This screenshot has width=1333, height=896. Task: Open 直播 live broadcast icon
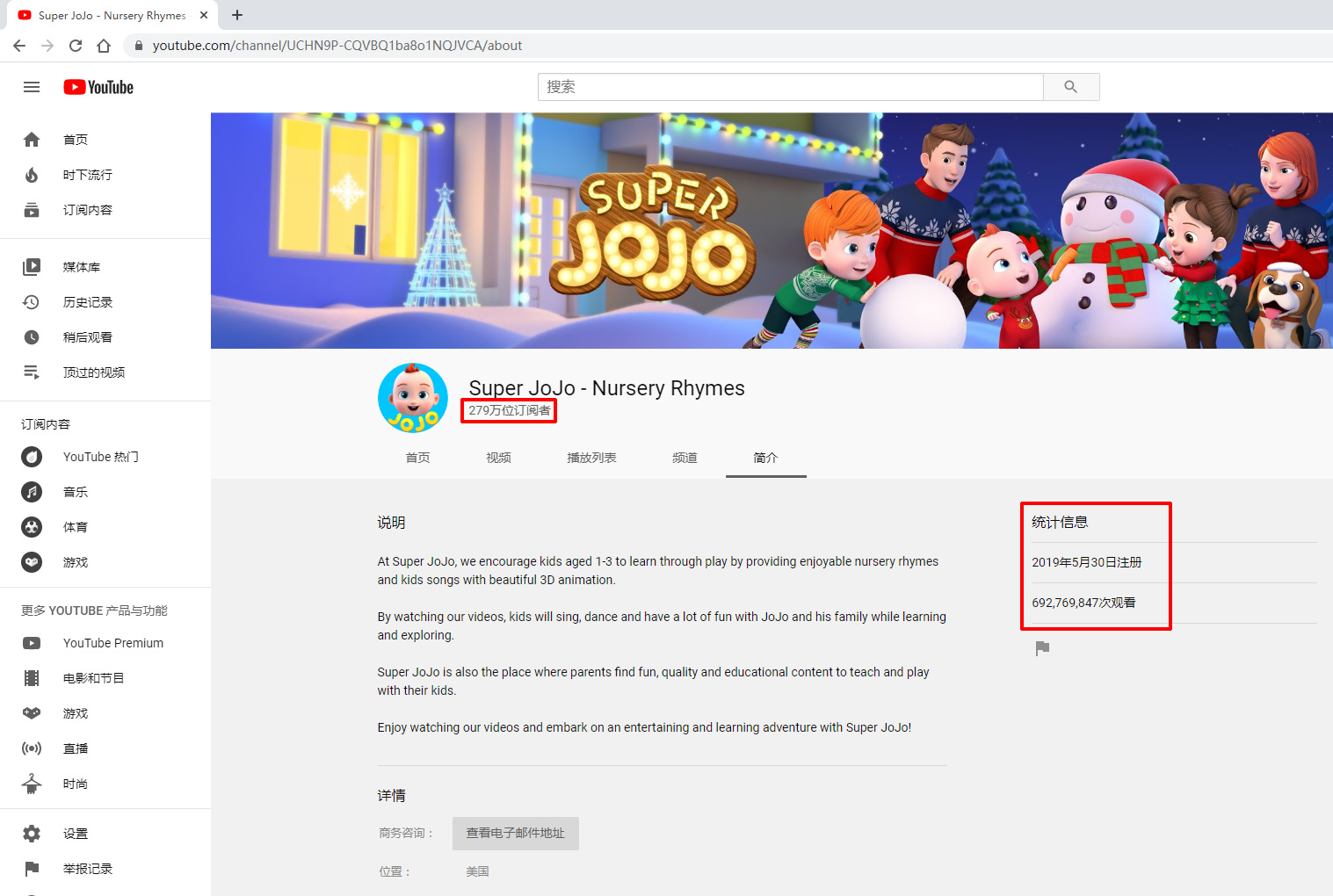32,748
